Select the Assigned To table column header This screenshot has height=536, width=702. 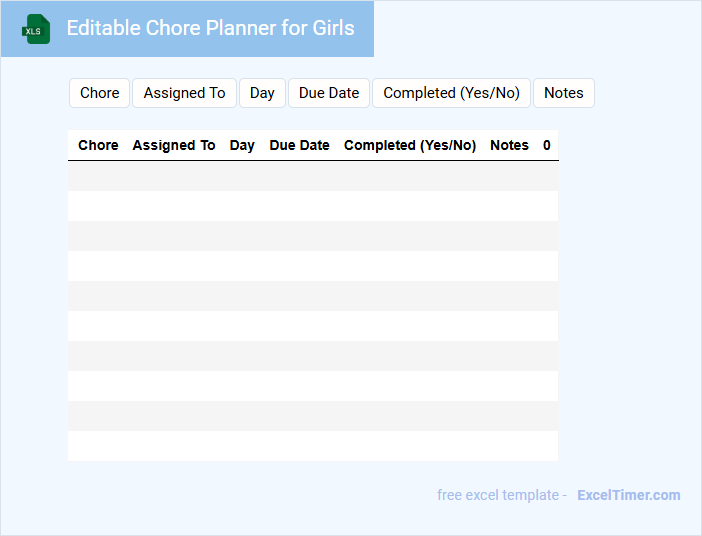click(x=174, y=145)
